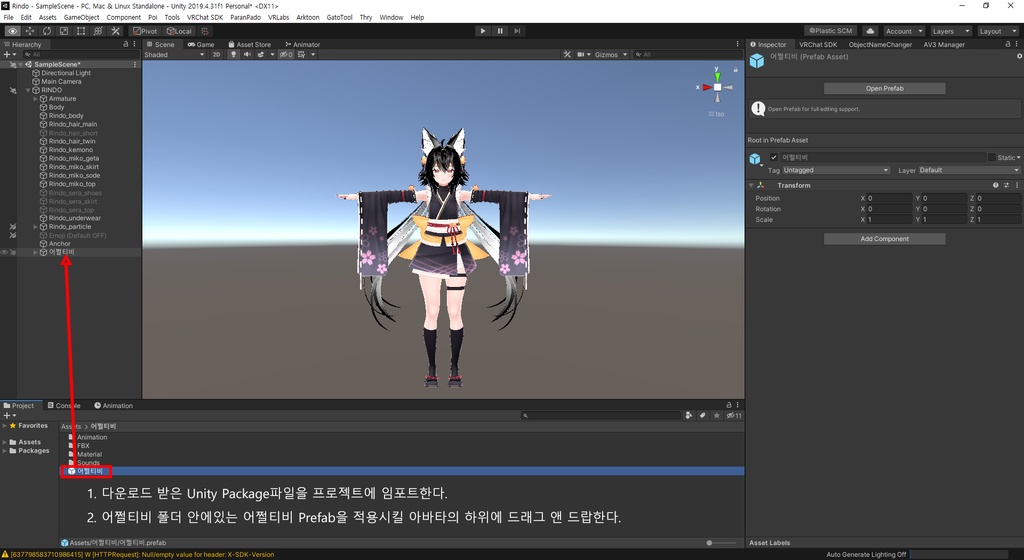Search by label icon in Project panel
Screen dimensions: 1024x560
click(703, 415)
